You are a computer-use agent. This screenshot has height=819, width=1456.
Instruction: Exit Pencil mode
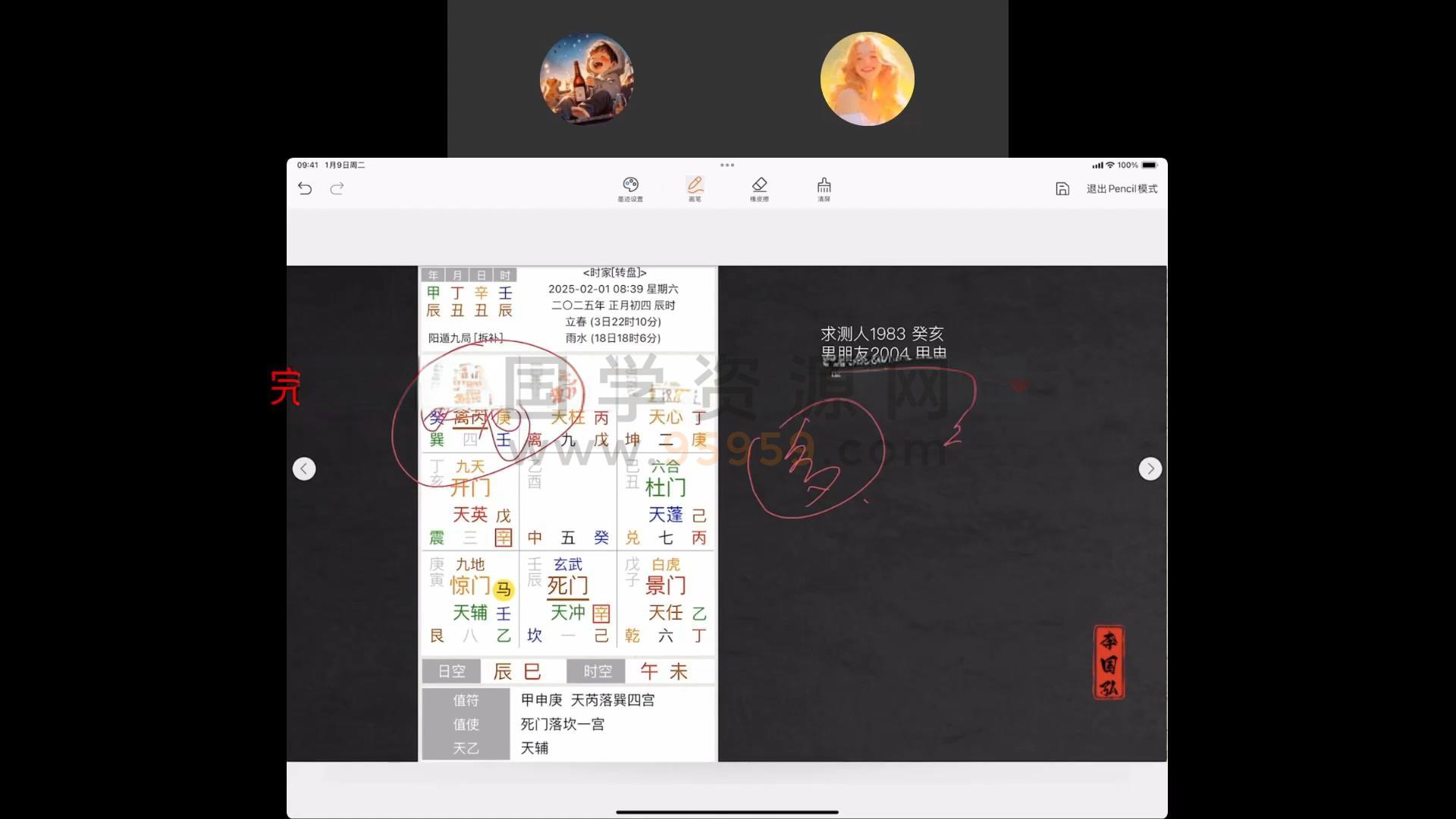coord(1122,189)
